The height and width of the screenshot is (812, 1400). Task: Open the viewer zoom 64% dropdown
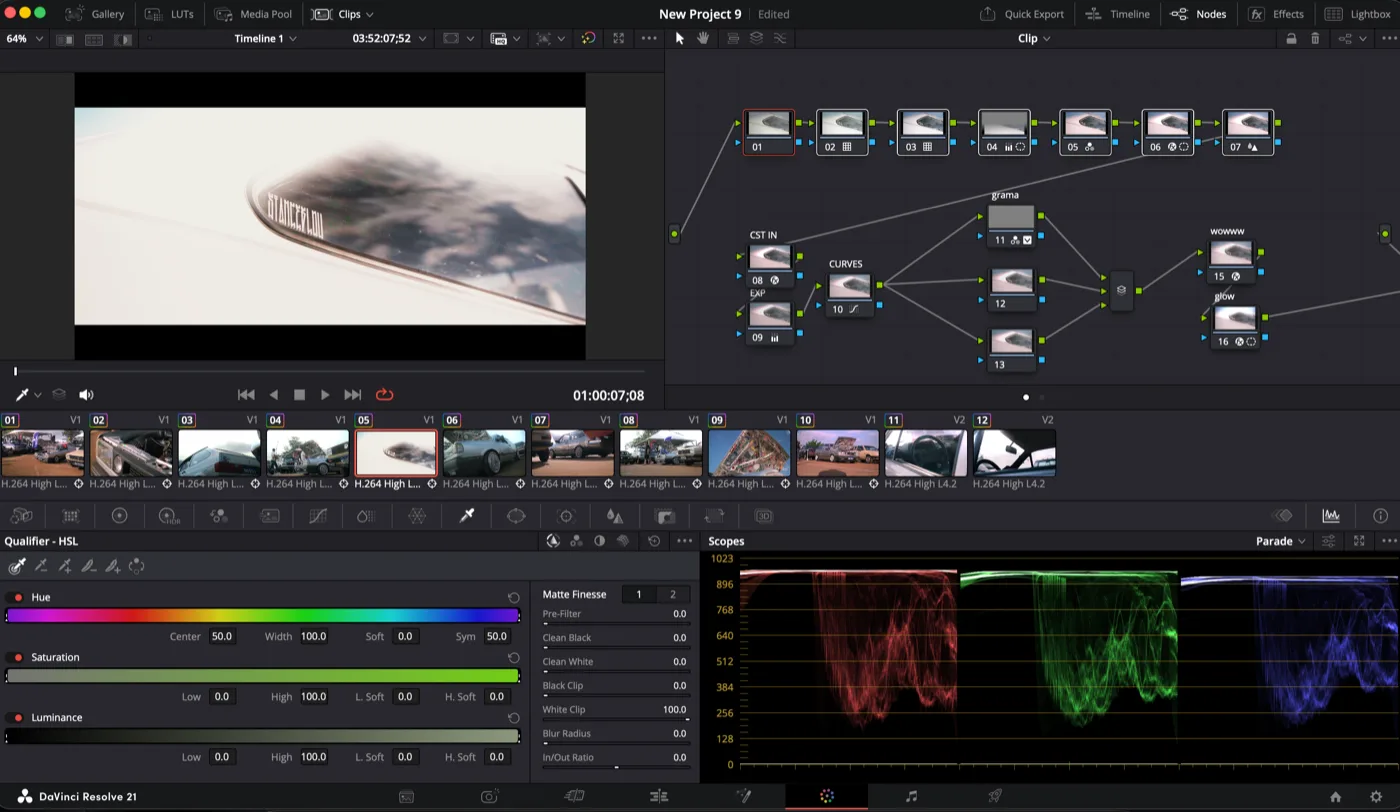25,38
